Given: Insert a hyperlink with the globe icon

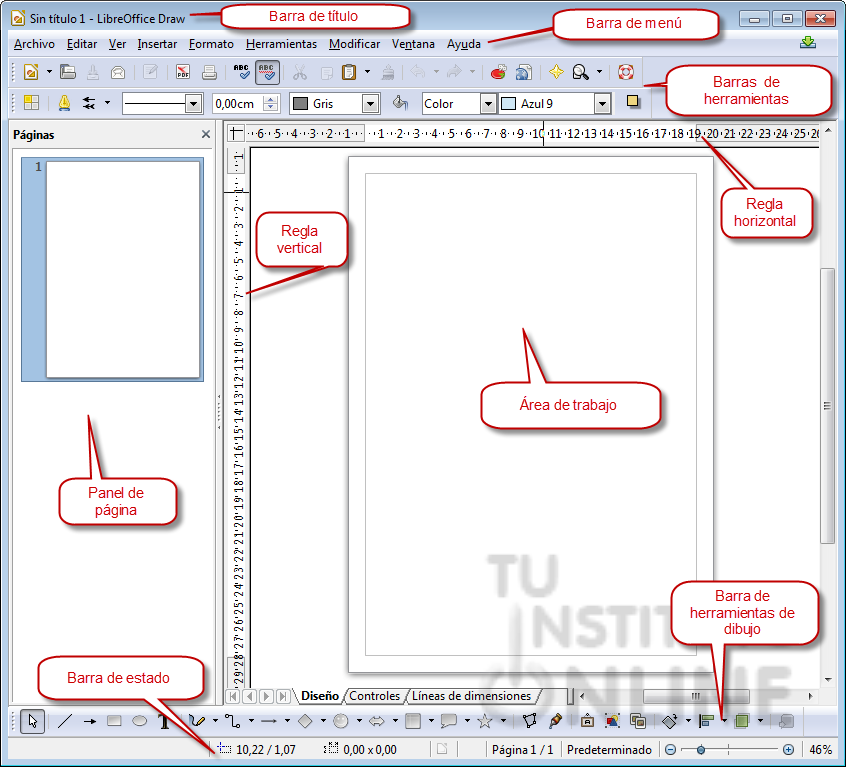Looking at the screenshot, I should [x=523, y=72].
